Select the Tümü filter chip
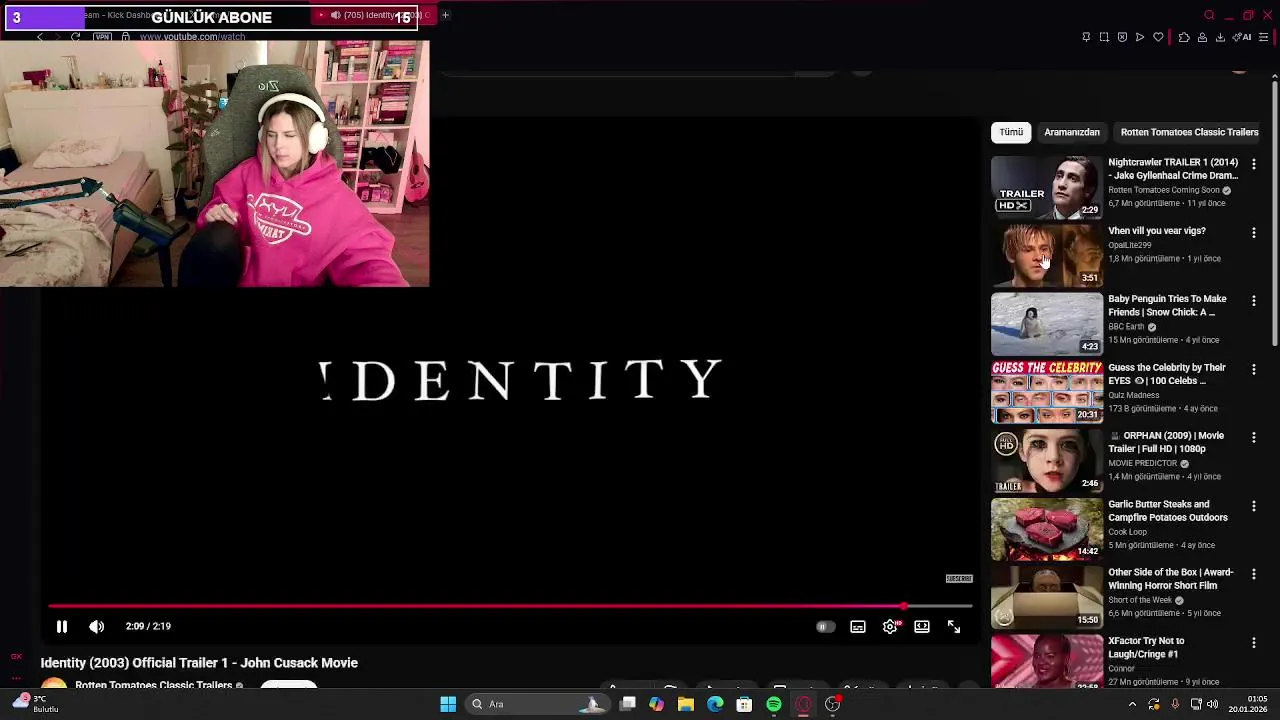 coord(1011,132)
